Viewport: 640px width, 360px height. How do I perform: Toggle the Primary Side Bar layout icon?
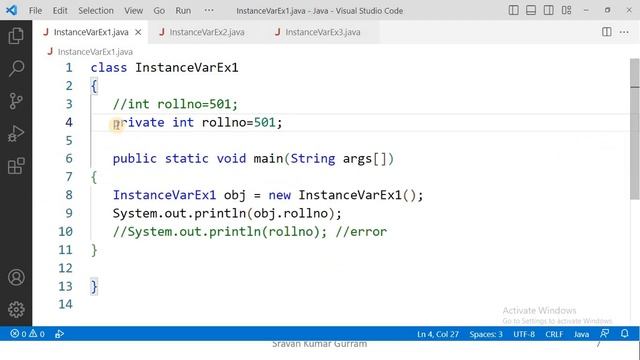click(x=513, y=10)
